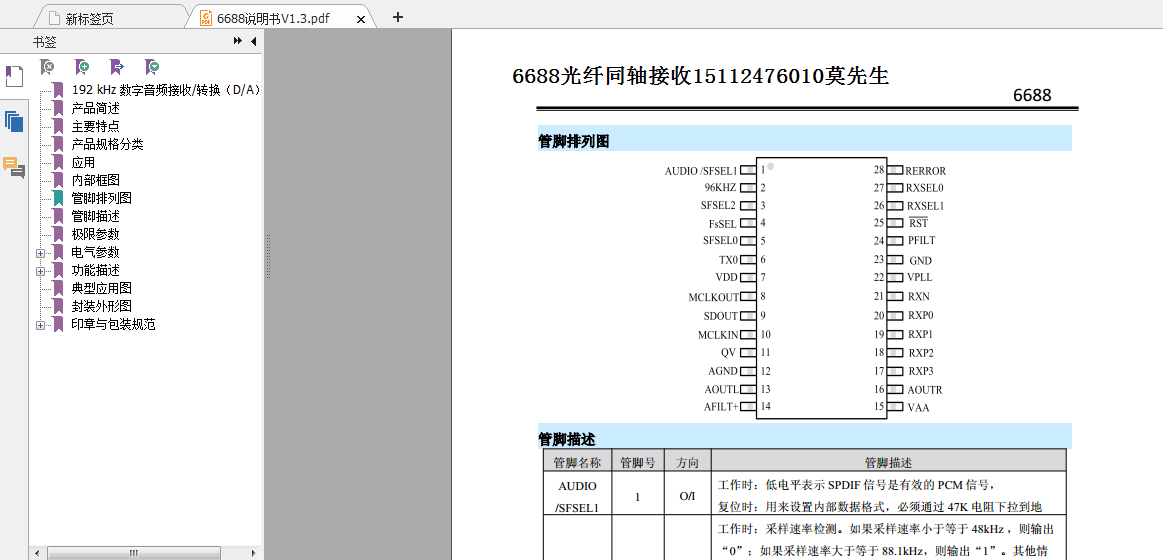Jump to the 产品简述 bookmark
This screenshot has width=1163, height=560.
pyautogui.click(x=95, y=108)
